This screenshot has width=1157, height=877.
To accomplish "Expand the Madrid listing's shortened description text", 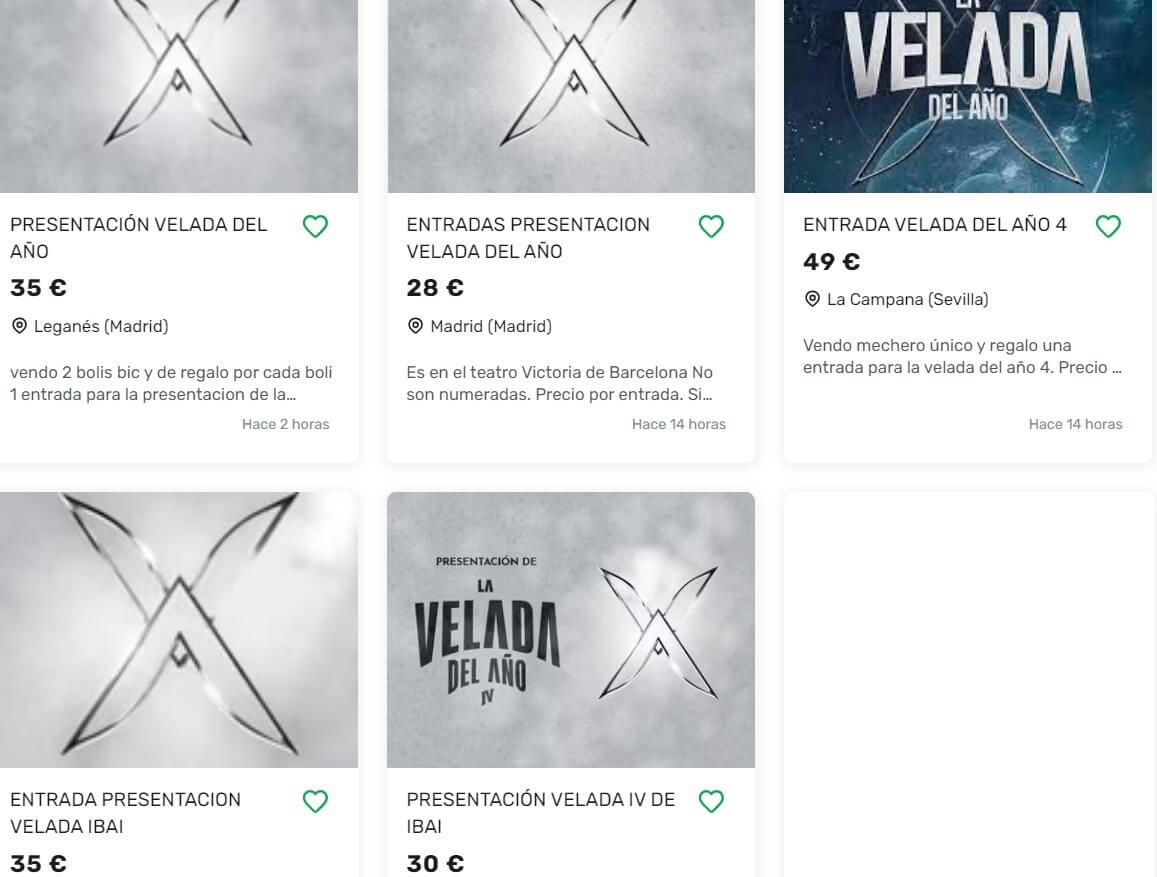I will (x=560, y=382).
